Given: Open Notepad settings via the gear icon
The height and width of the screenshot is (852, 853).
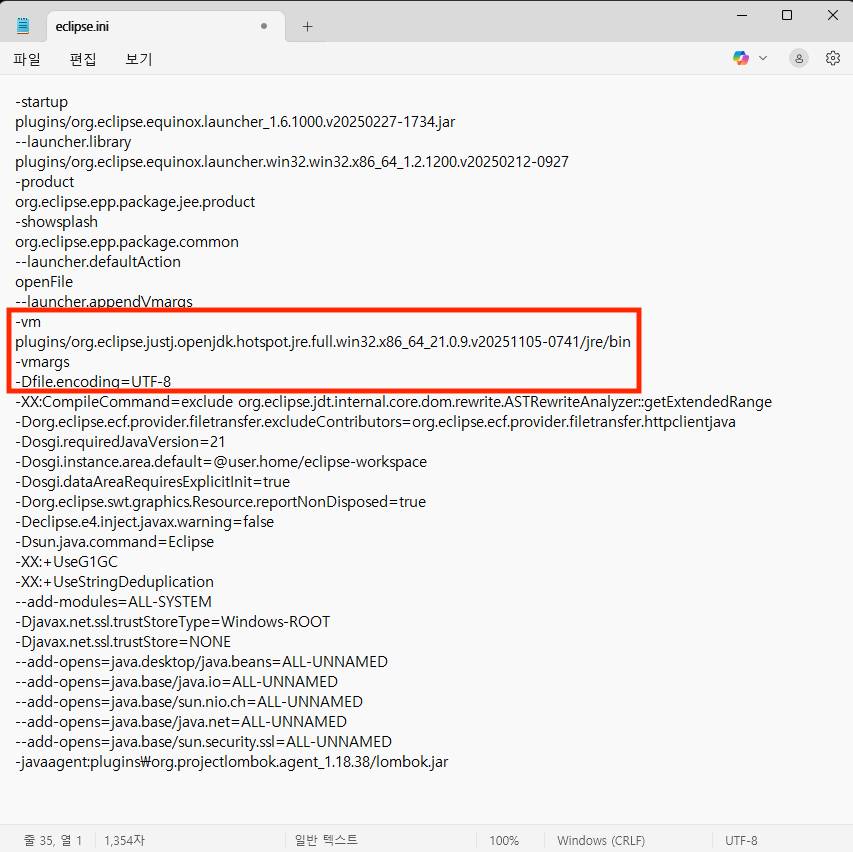Looking at the screenshot, I should 833,58.
